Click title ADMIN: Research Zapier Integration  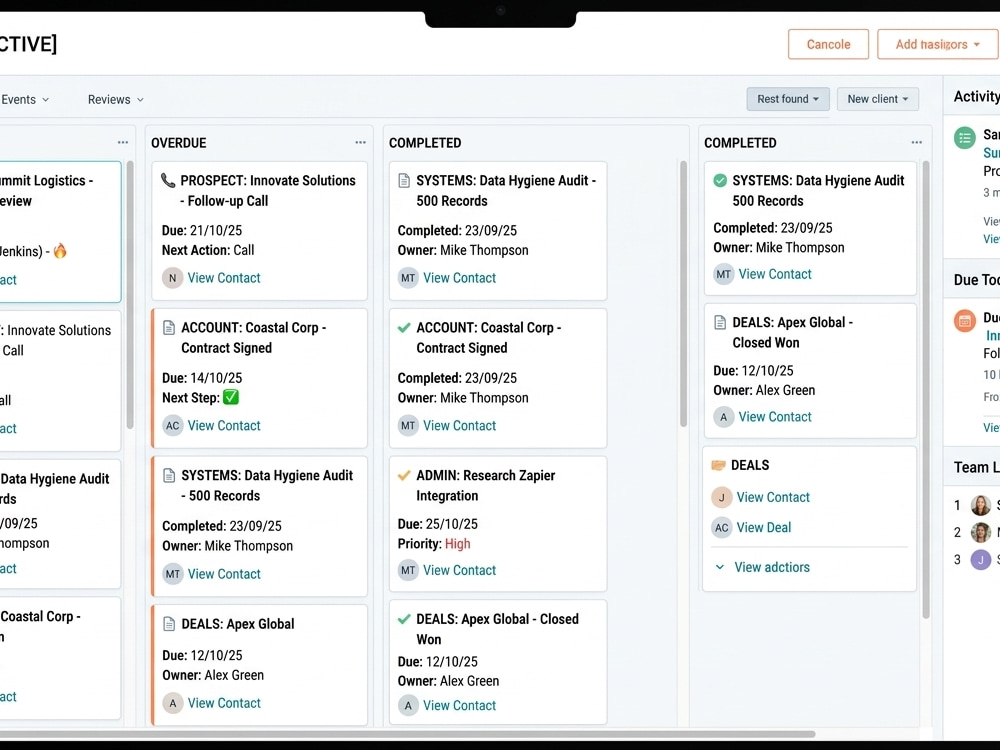tap(485, 485)
